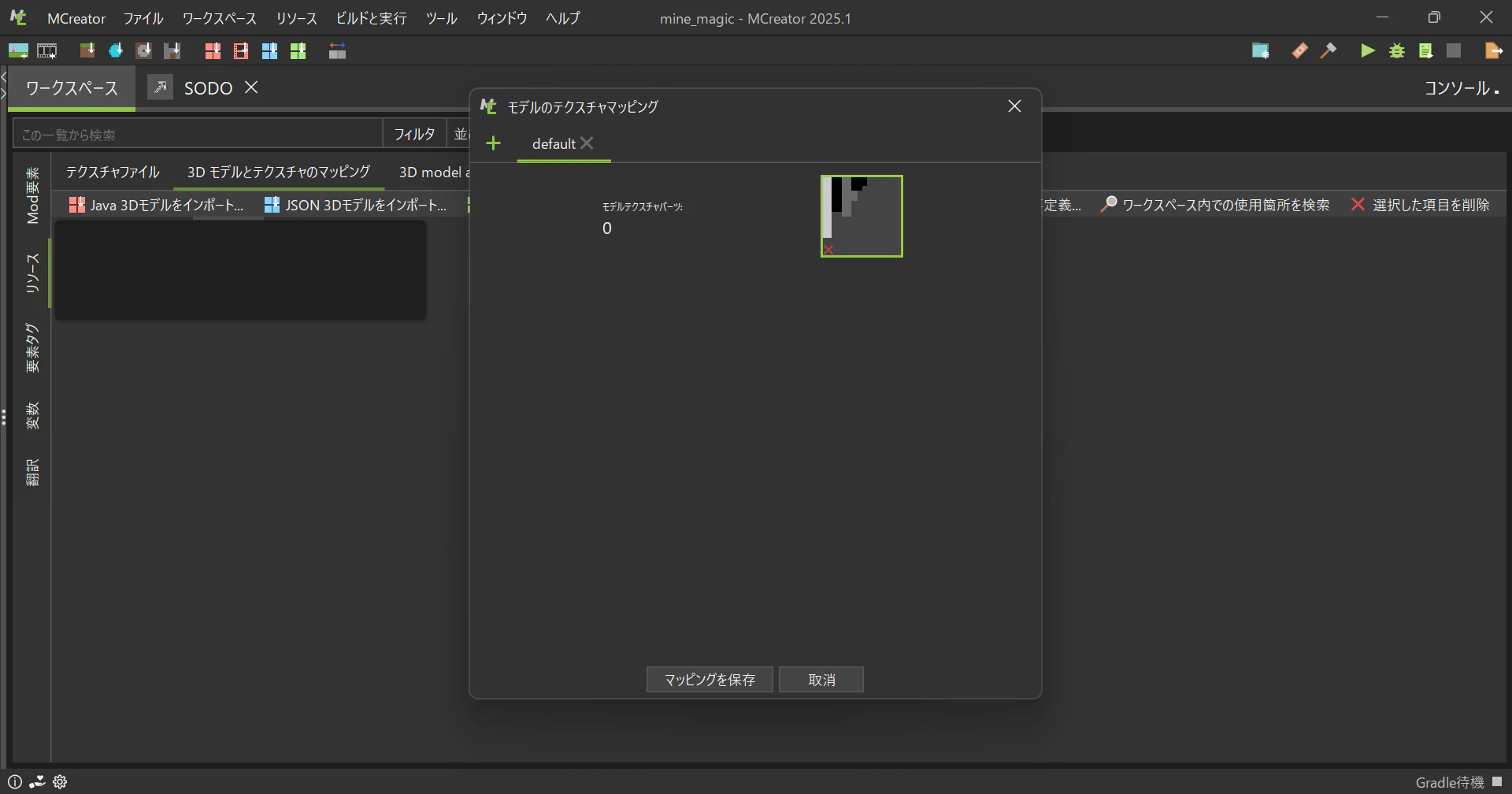This screenshot has width=1512, height=794.
Task: Run the client with the green play icon
Action: (1368, 51)
